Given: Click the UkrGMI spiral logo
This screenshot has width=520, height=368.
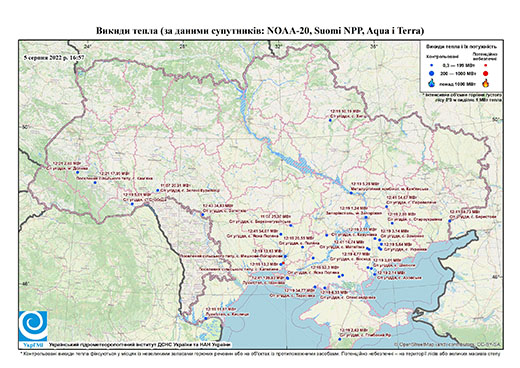Looking at the screenshot, I should (33, 326).
